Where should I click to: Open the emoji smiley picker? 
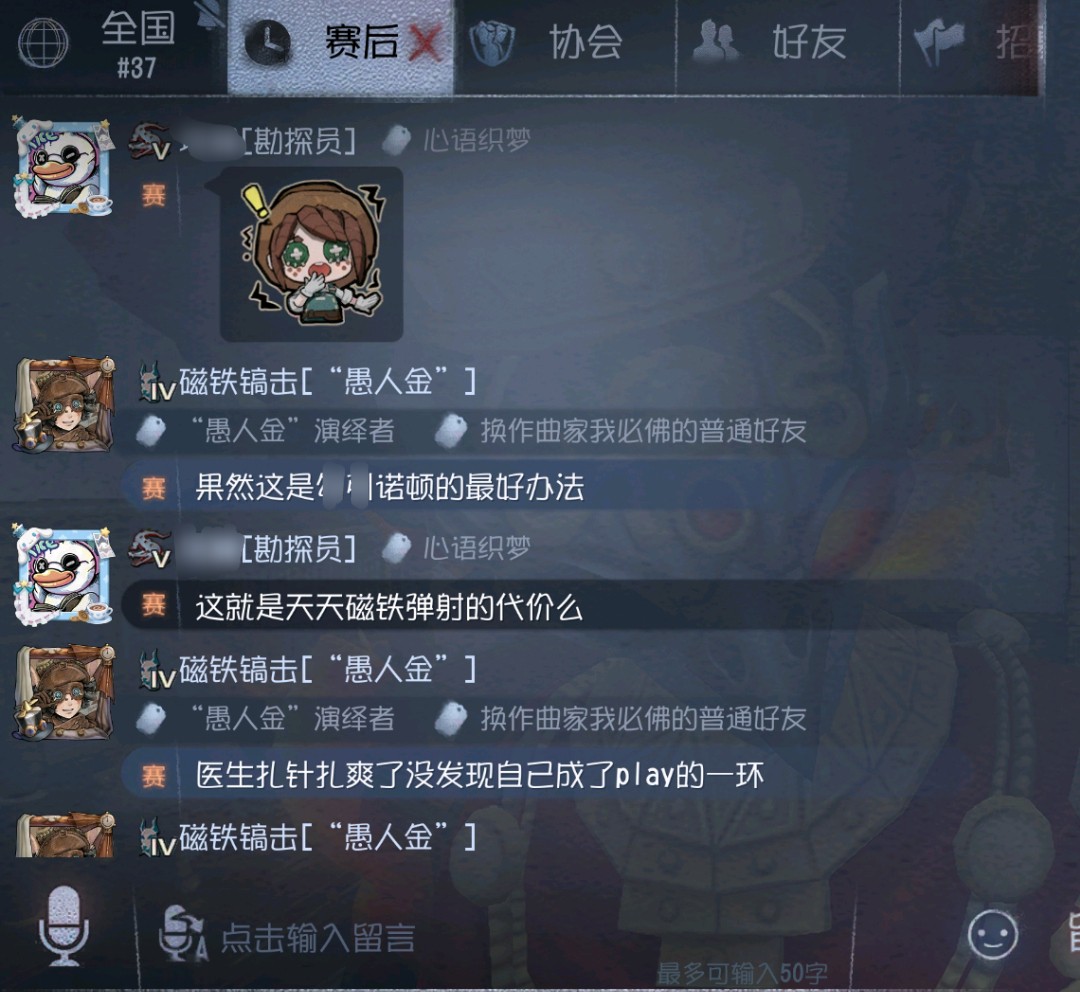[x=993, y=935]
